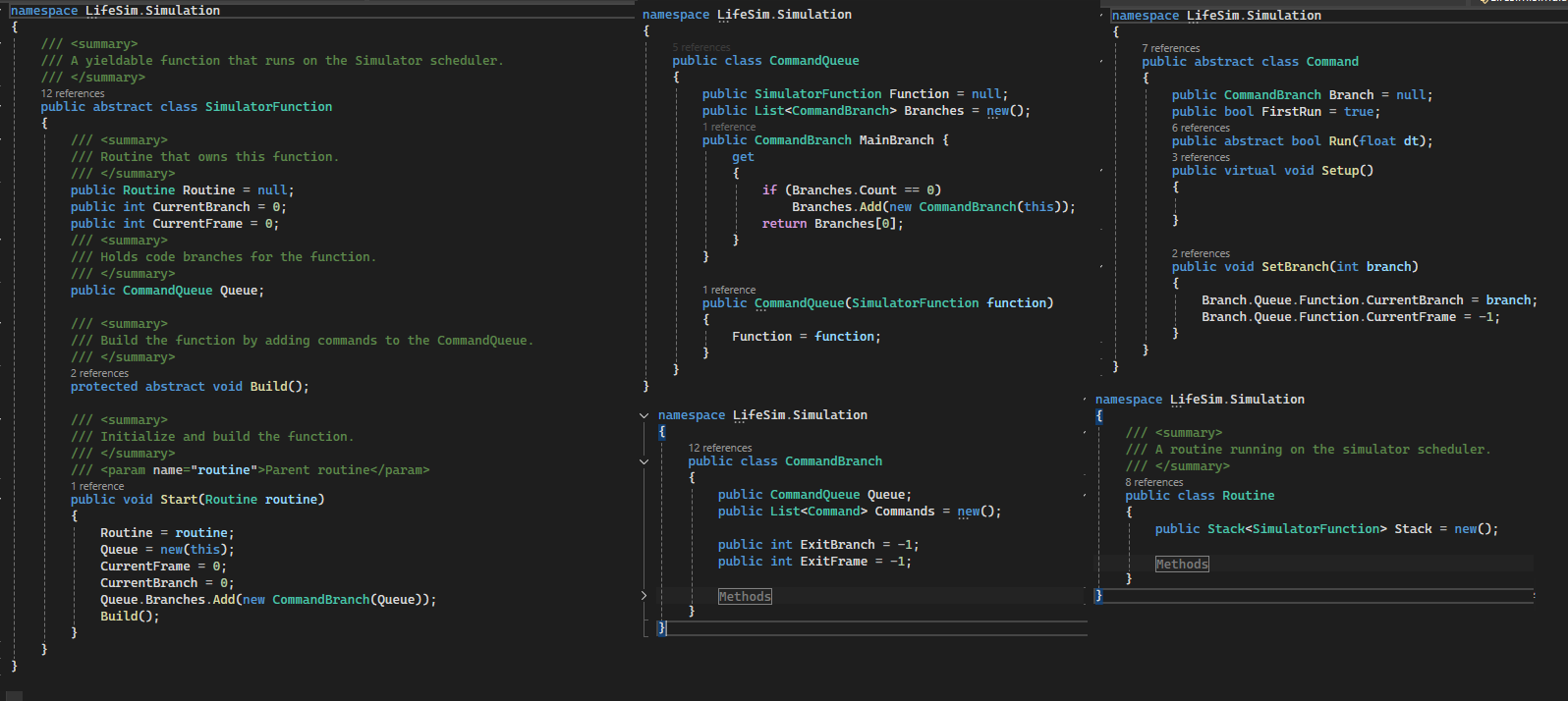Open 2 references above Build method
This screenshot has width=1568, height=701.
tap(99, 373)
